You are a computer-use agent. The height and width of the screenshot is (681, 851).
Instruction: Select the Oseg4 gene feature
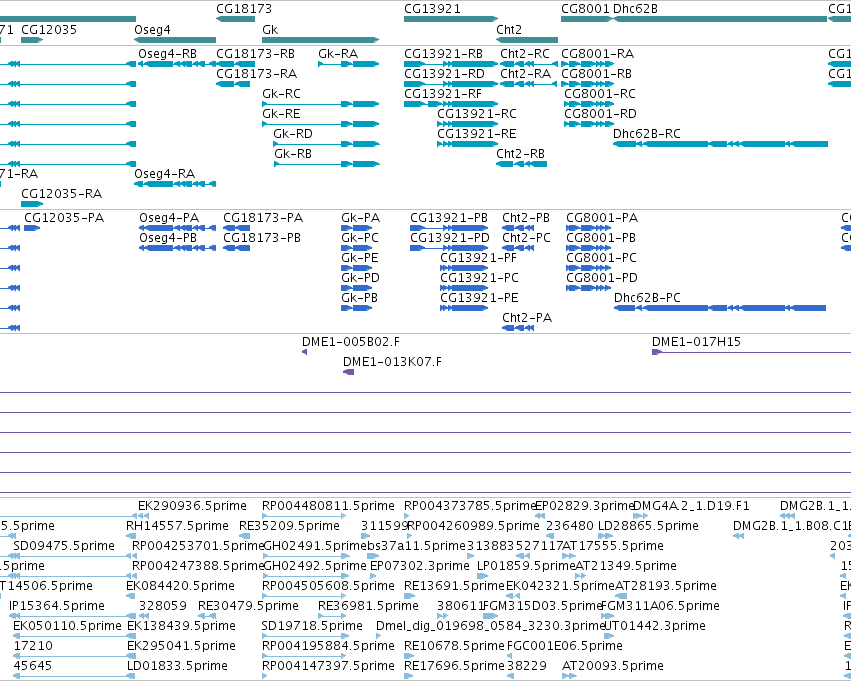pos(175,40)
